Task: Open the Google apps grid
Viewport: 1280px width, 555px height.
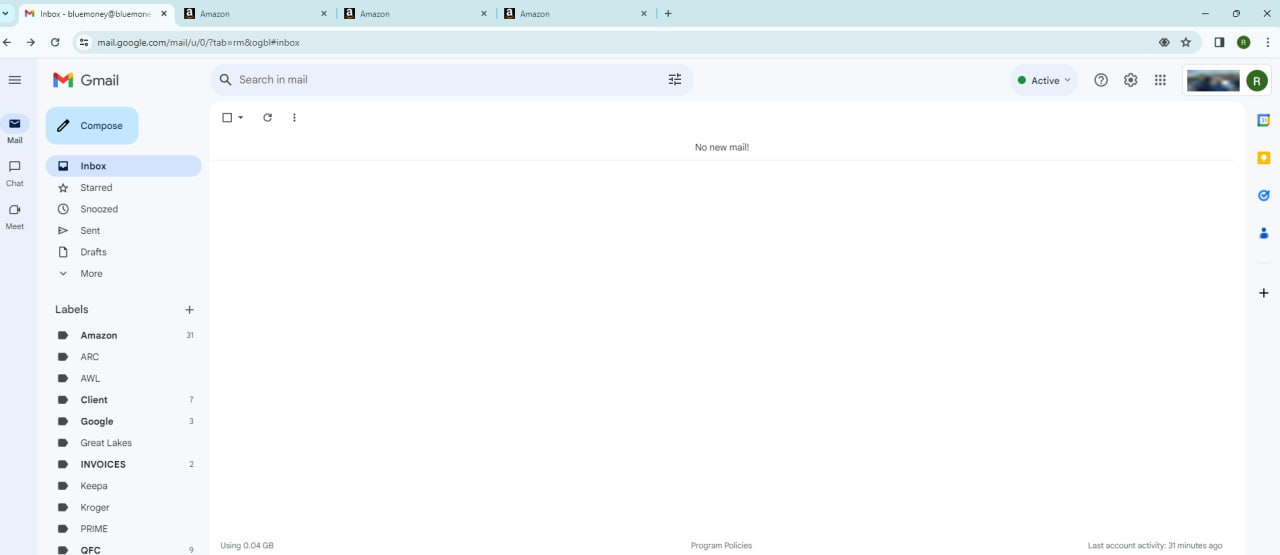Action: tap(1160, 80)
